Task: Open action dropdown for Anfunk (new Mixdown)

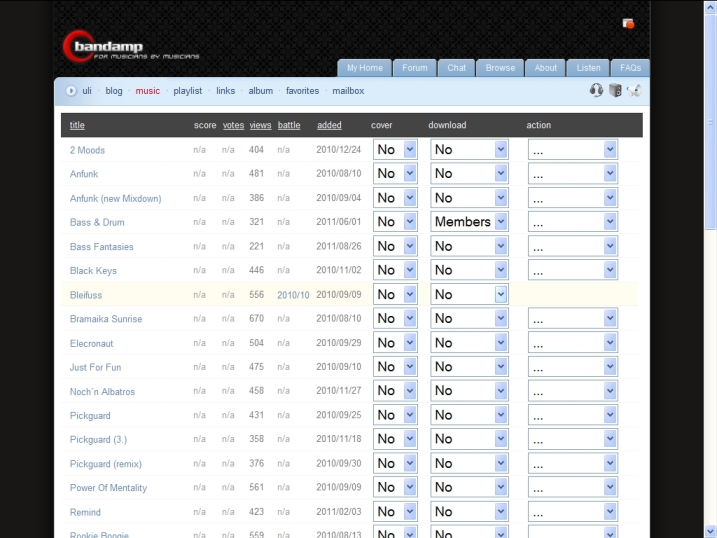Action: point(573,198)
